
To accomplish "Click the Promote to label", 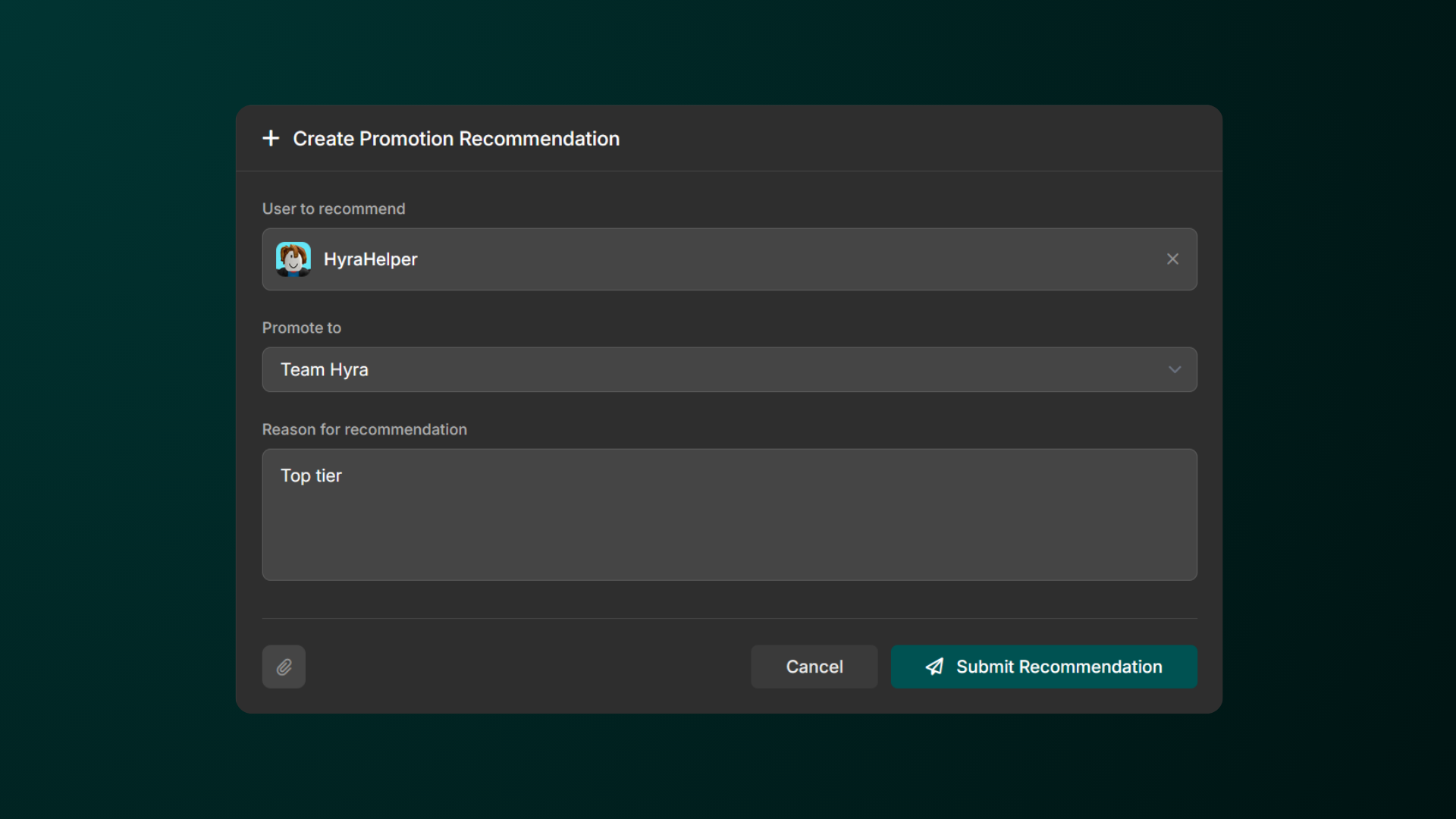I will coord(302,328).
